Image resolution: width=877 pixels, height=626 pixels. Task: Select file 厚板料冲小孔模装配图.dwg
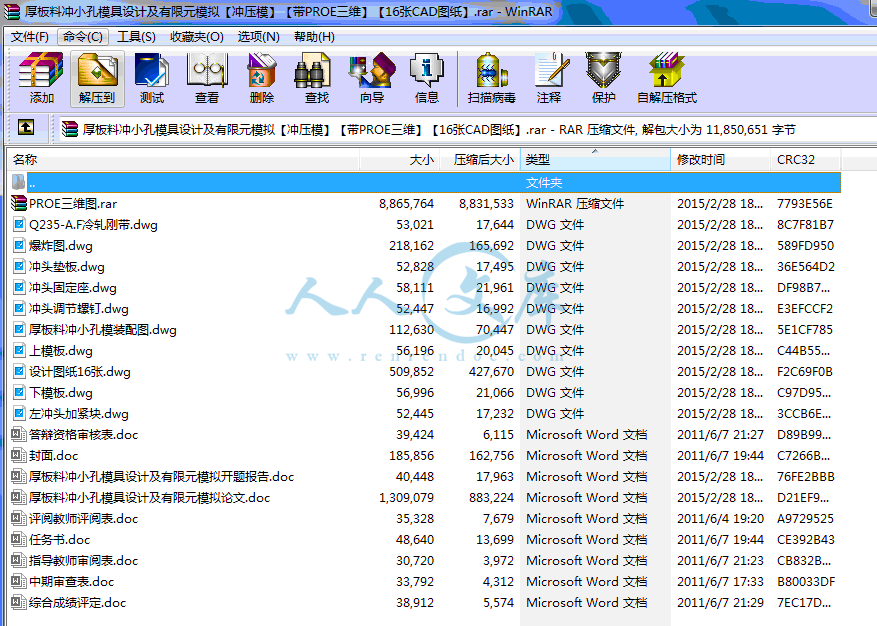click(x=103, y=330)
